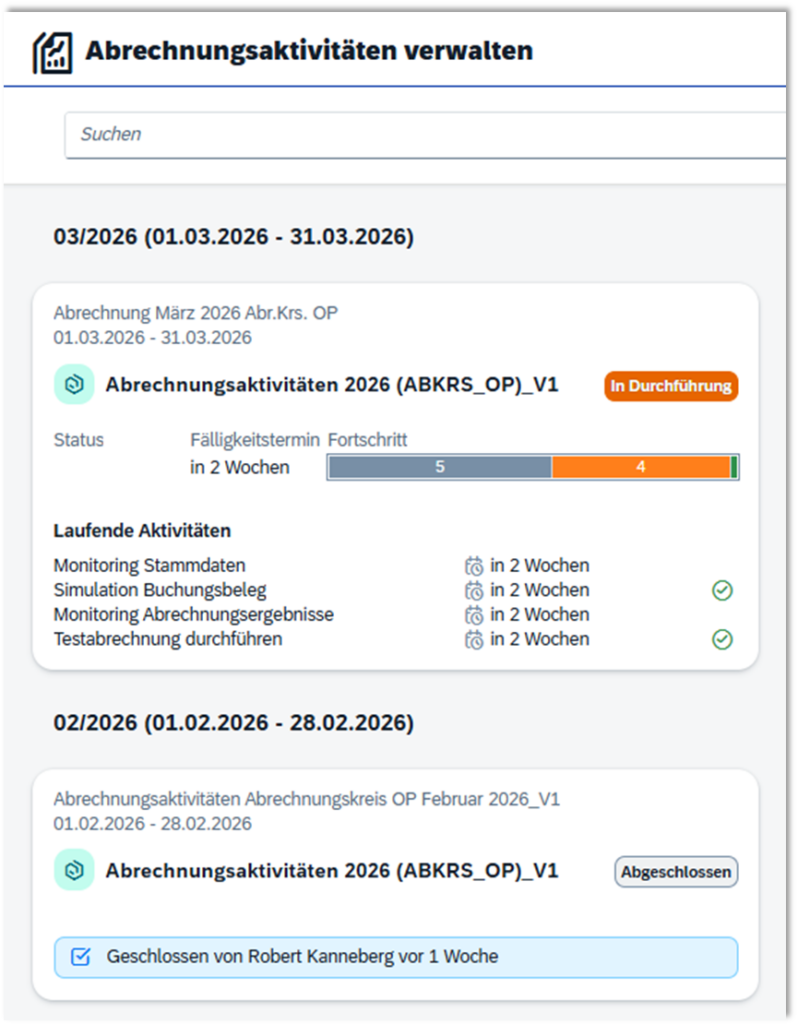Click the orange progress segment showing 4
This screenshot has width=798, height=1024.
pyautogui.click(x=640, y=467)
